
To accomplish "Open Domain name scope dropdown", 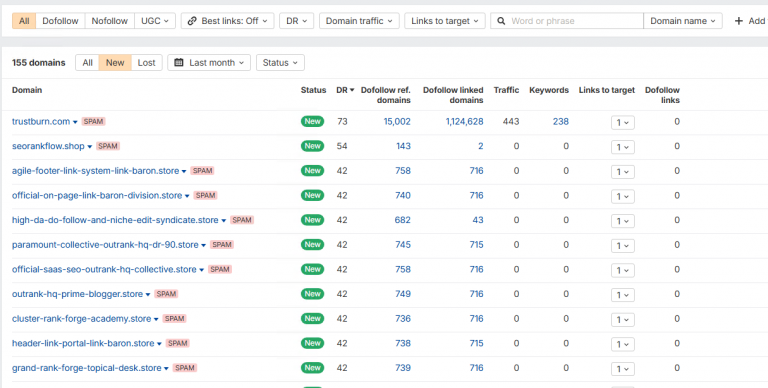I will click(x=683, y=21).
